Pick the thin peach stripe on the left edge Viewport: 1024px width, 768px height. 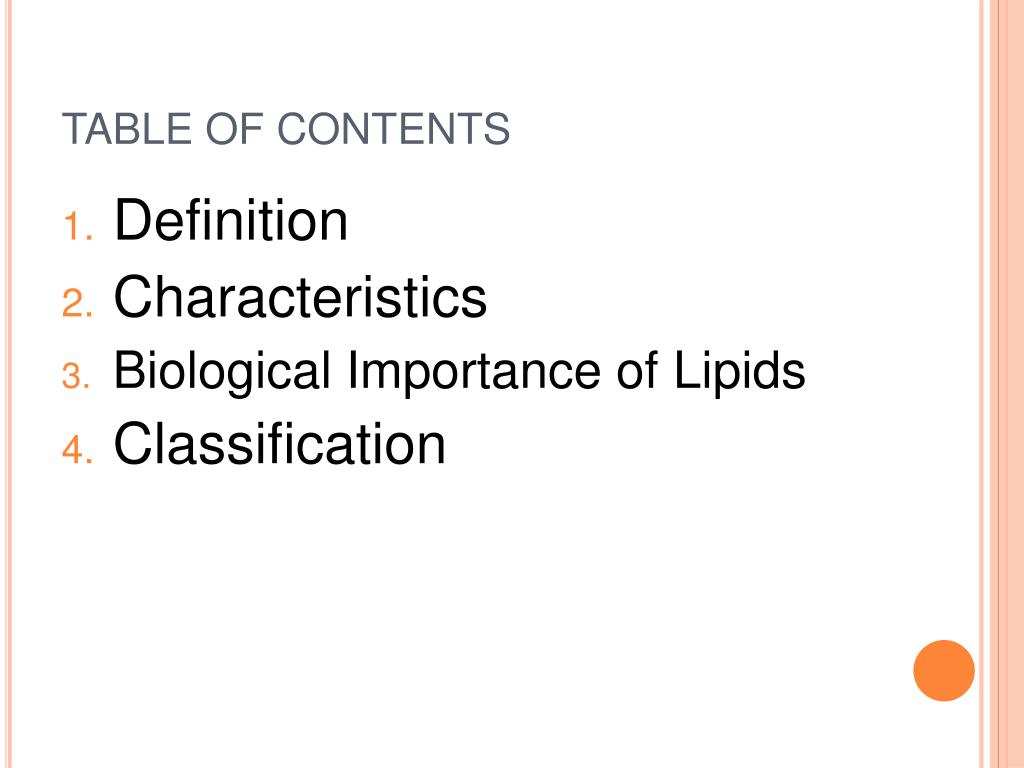click(x=8, y=384)
